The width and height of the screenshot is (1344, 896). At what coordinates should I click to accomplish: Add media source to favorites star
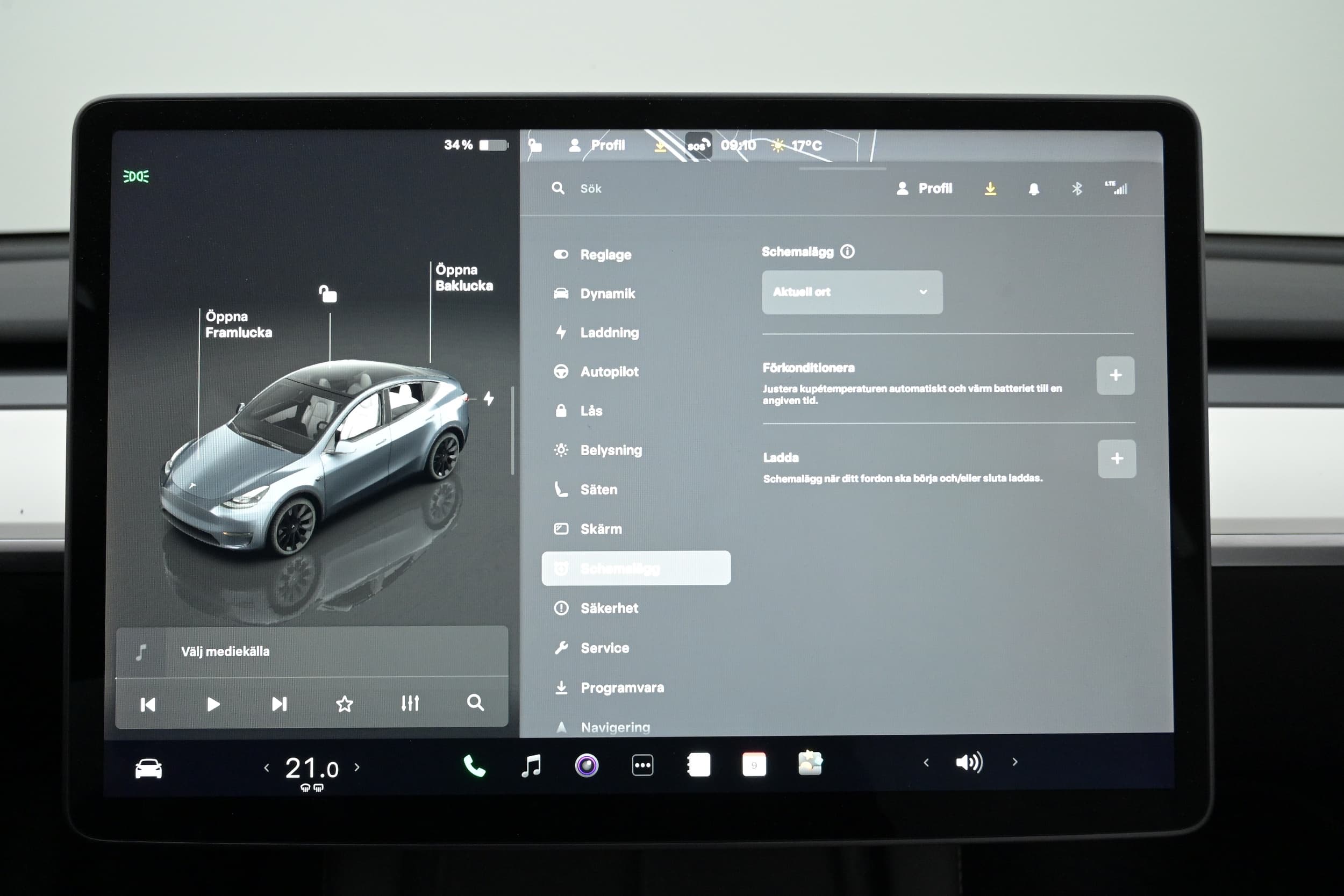pyautogui.click(x=345, y=704)
